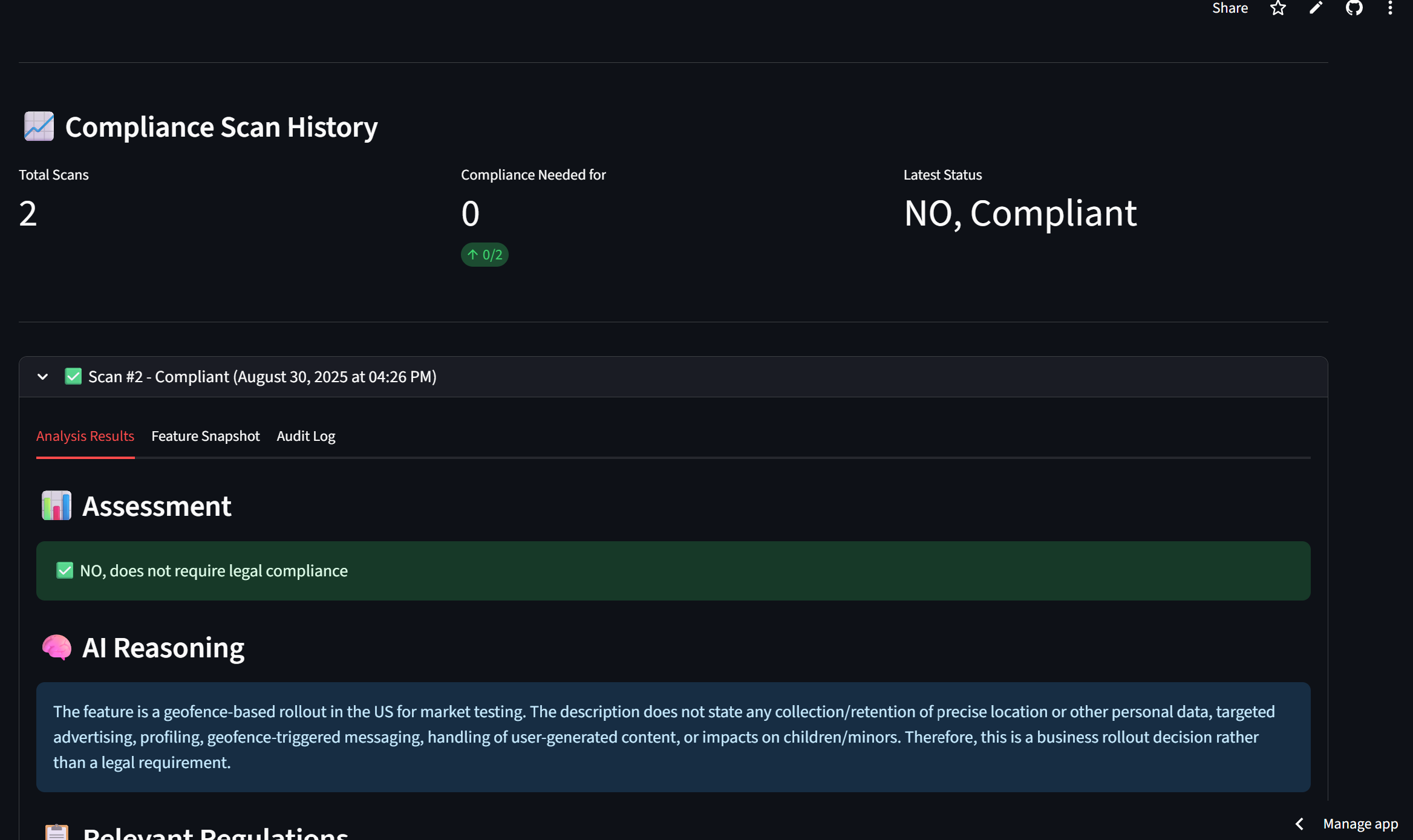This screenshot has height=840, width=1413.
Task: Click green checkmark beside Scan #2
Action: [73, 376]
